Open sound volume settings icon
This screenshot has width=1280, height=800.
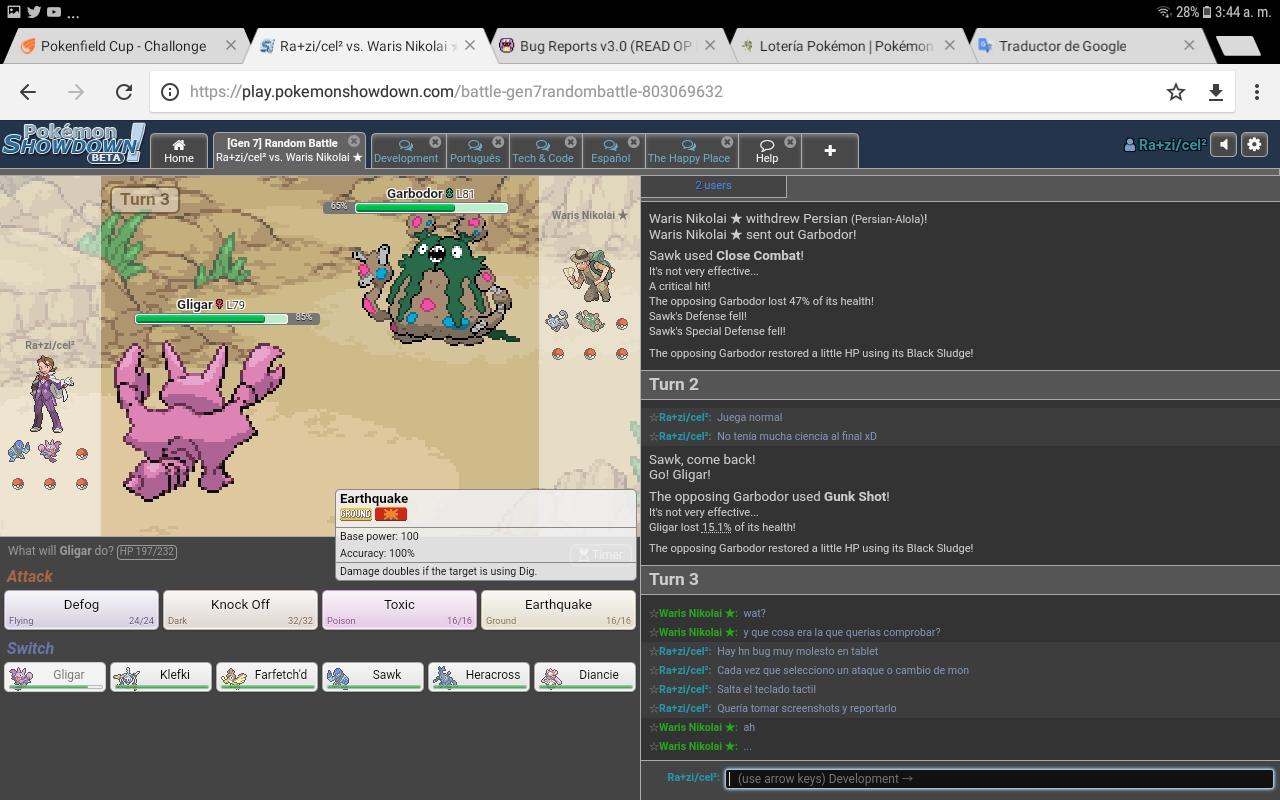point(1224,145)
